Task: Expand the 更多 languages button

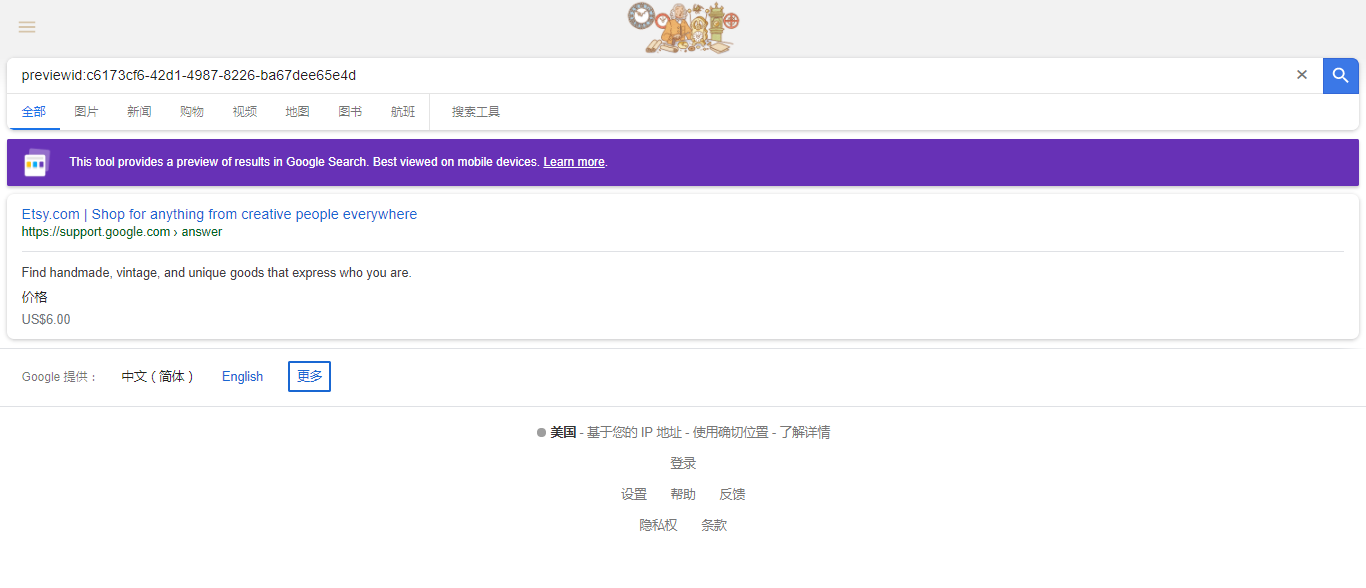Action: [x=309, y=377]
